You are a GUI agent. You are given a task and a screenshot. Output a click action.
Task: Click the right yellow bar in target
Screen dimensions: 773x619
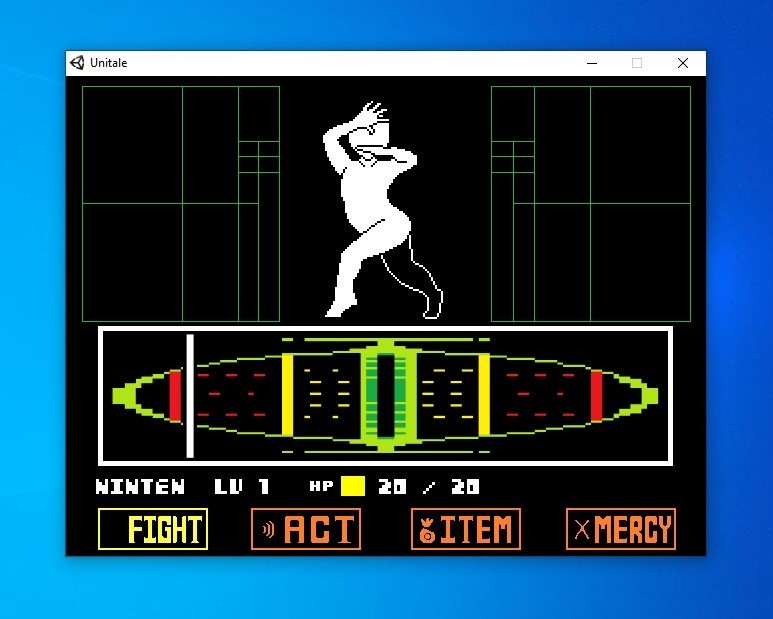point(484,395)
